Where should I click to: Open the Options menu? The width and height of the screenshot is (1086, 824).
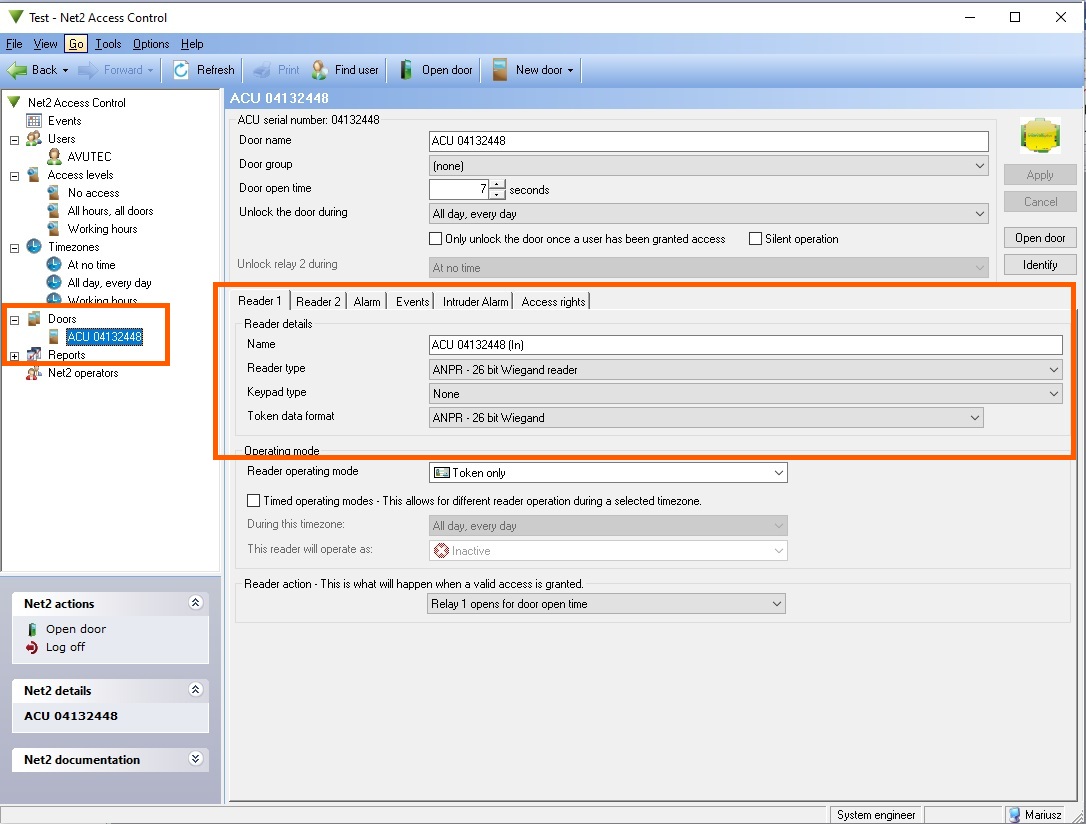tap(151, 44)
